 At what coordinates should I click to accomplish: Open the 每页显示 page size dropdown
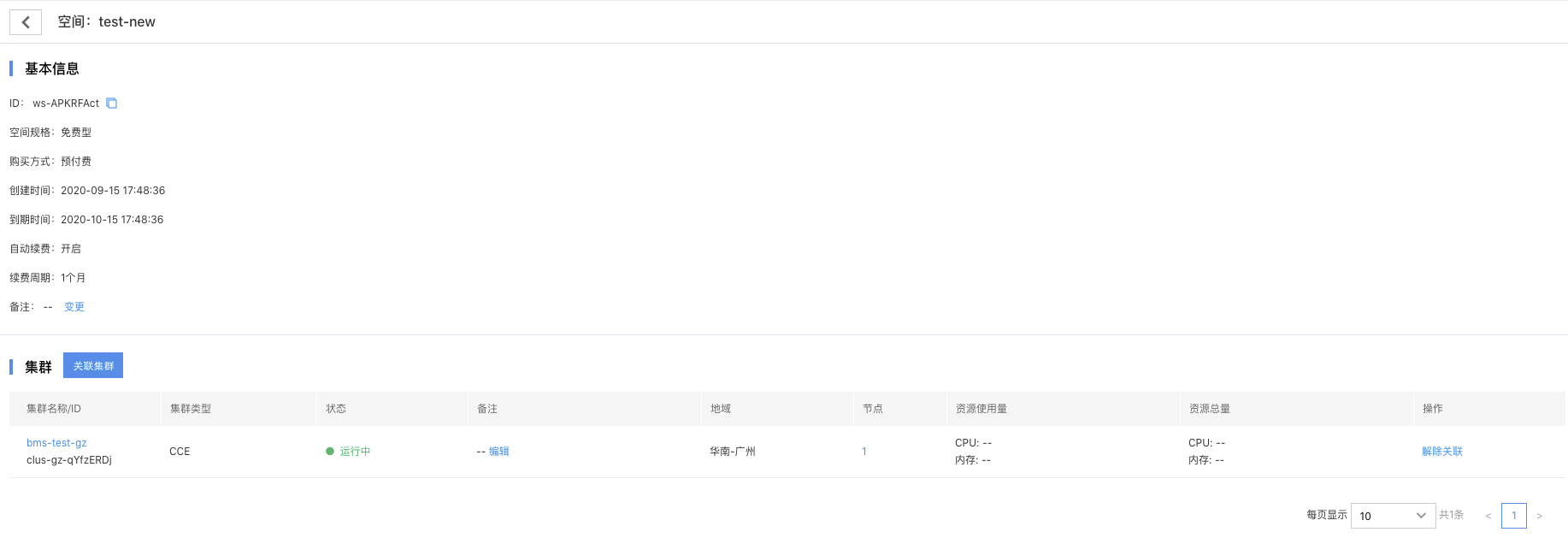click(1393, 516)
